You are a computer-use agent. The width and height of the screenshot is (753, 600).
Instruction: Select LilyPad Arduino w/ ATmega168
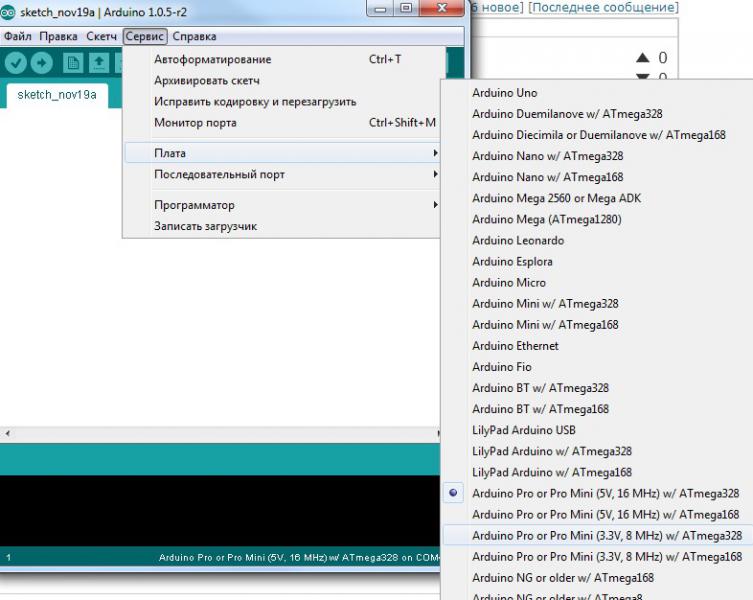[597, 473]
